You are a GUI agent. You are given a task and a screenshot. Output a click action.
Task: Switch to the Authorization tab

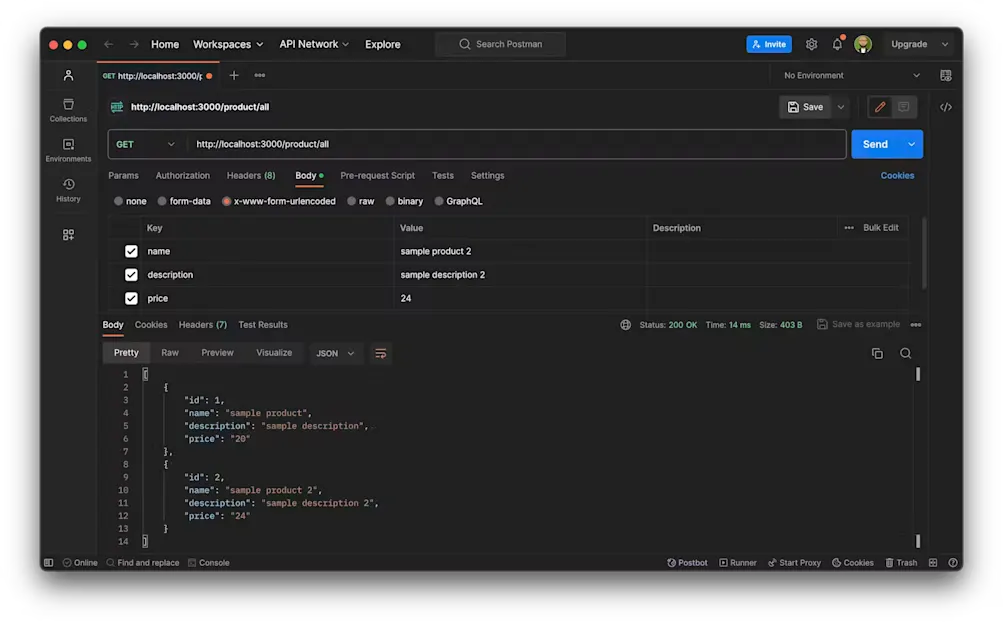[182, 175]
